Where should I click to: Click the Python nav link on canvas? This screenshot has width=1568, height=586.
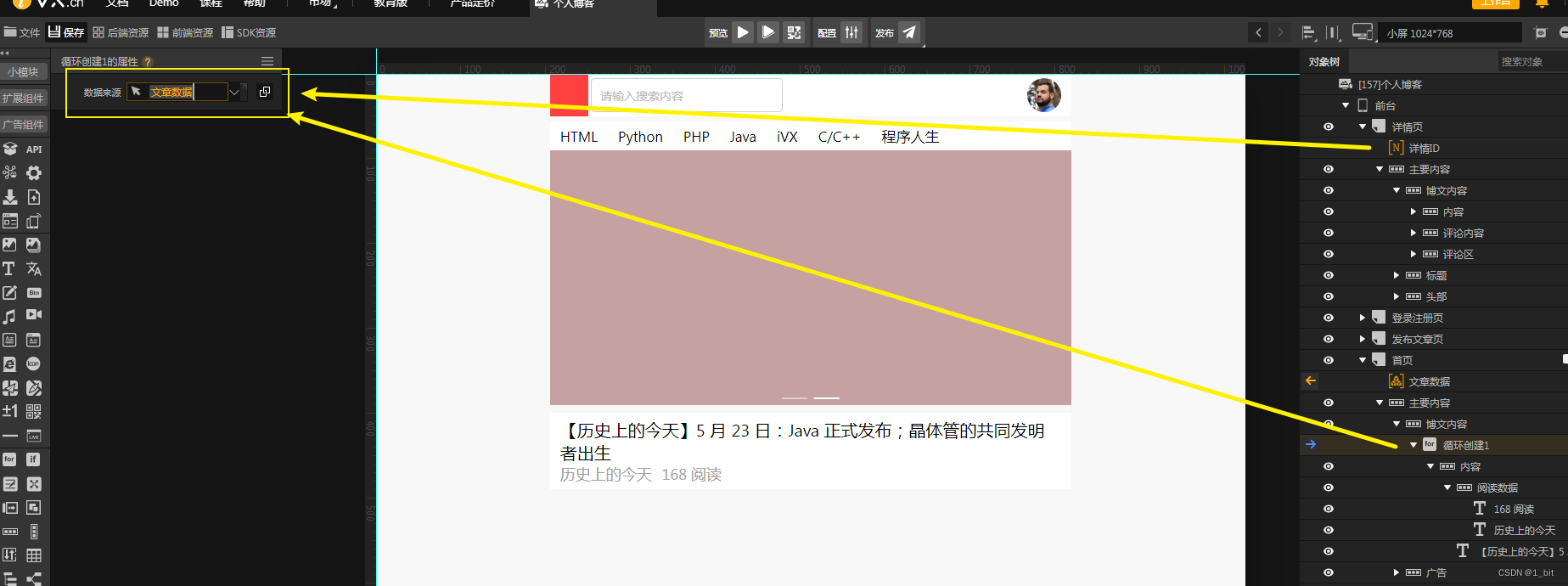click(640, 137)
